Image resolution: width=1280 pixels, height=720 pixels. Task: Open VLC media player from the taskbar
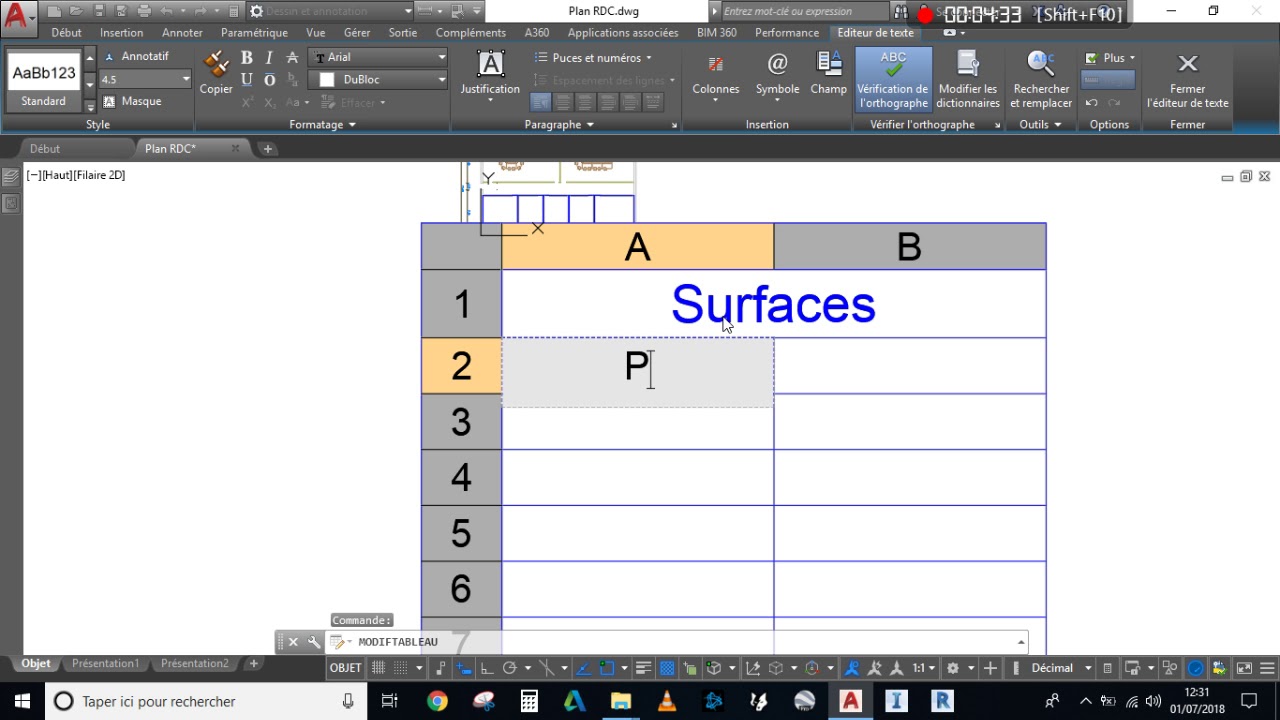pos(667,701)
